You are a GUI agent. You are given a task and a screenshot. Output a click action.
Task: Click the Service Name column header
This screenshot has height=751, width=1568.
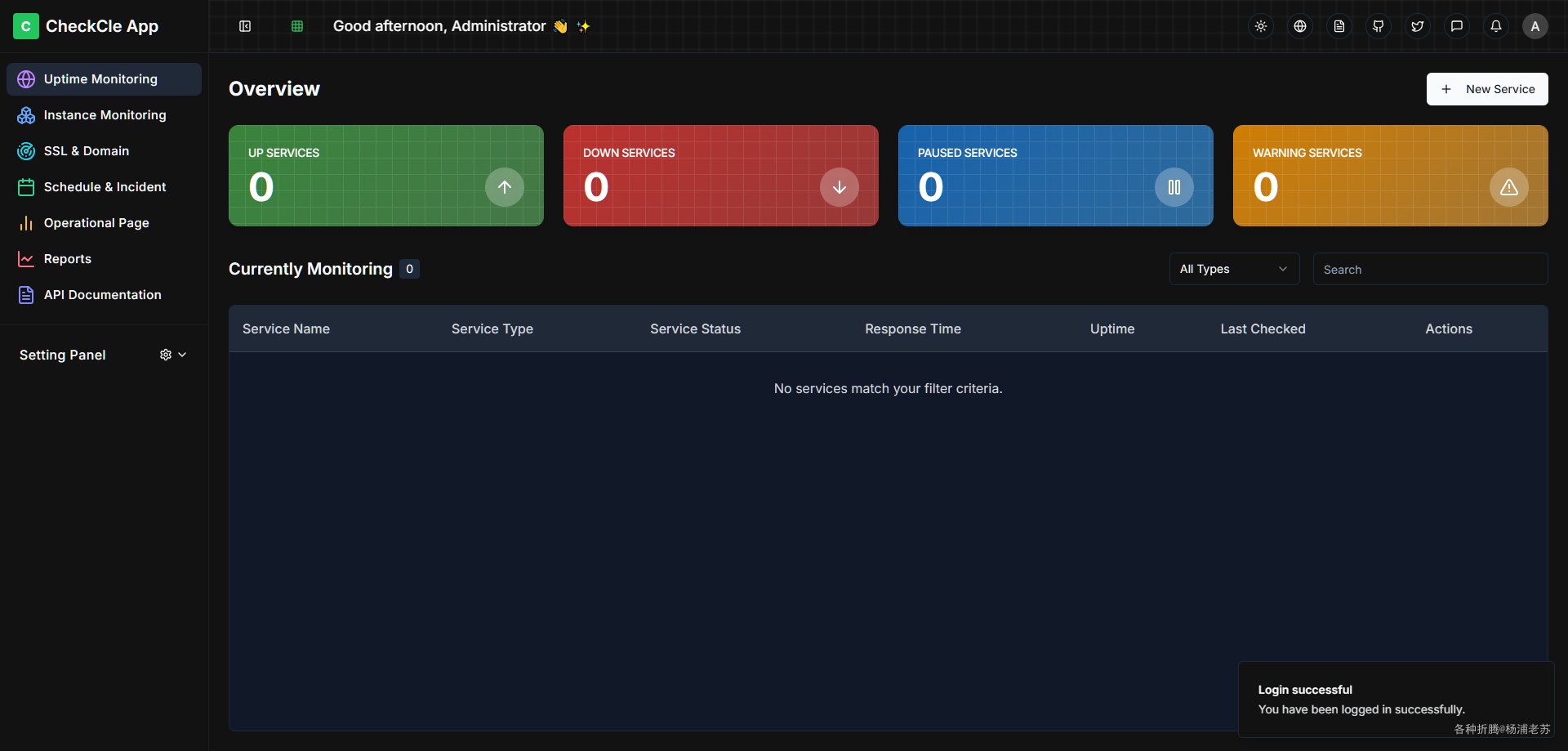point(286,329)
